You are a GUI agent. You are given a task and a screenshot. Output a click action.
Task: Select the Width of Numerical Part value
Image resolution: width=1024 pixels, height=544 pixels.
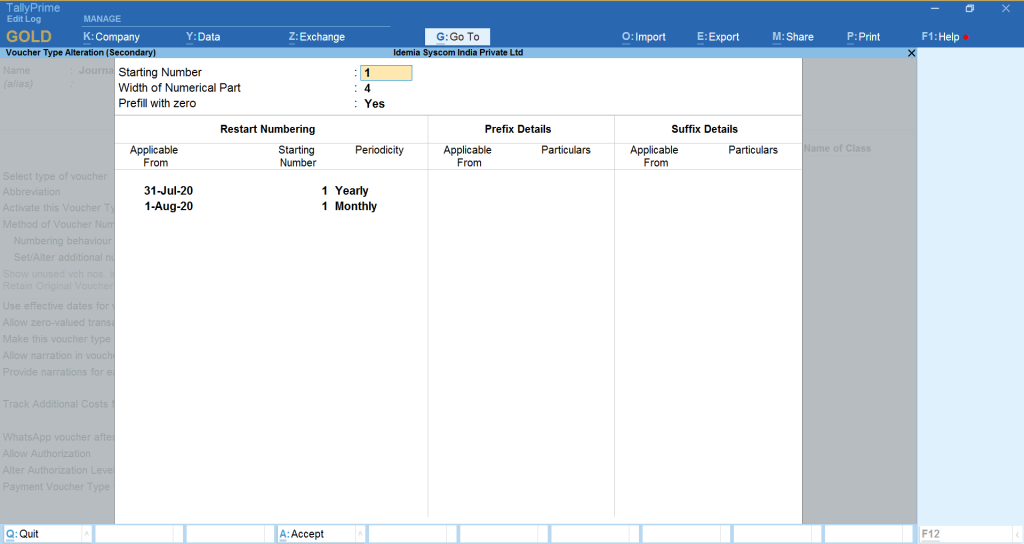tap(367, 88)
